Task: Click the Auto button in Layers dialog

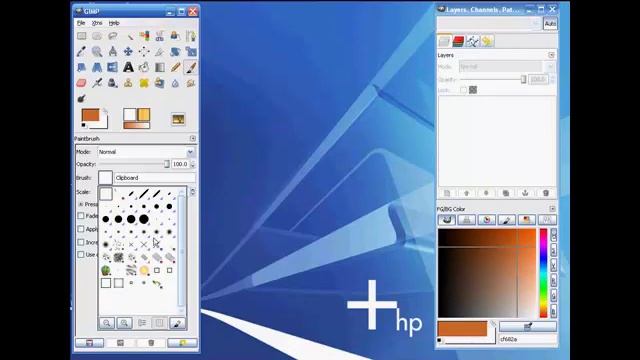Action: click(x=550, y=24)
